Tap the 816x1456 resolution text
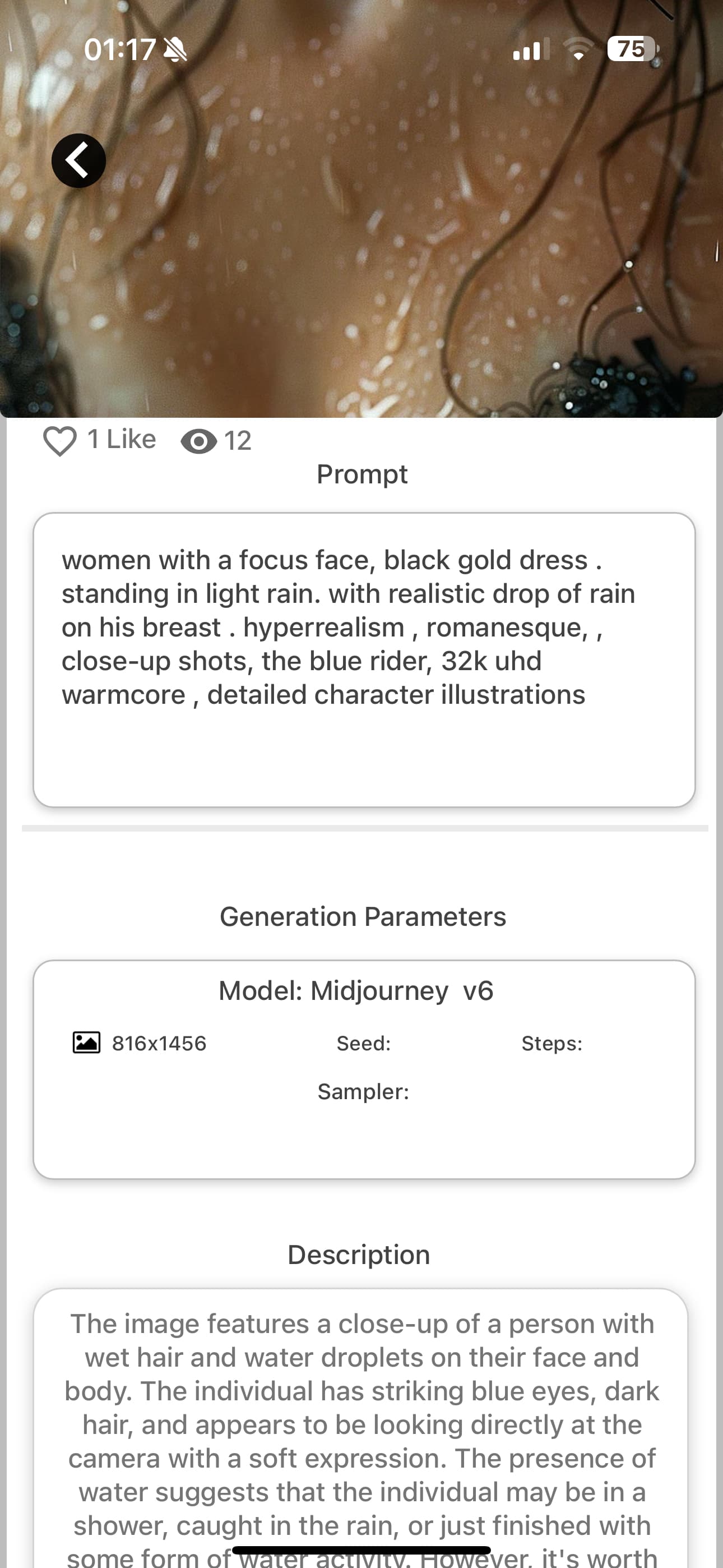This screenshot has width=723, height=1568. click(x=159, y=1043)
